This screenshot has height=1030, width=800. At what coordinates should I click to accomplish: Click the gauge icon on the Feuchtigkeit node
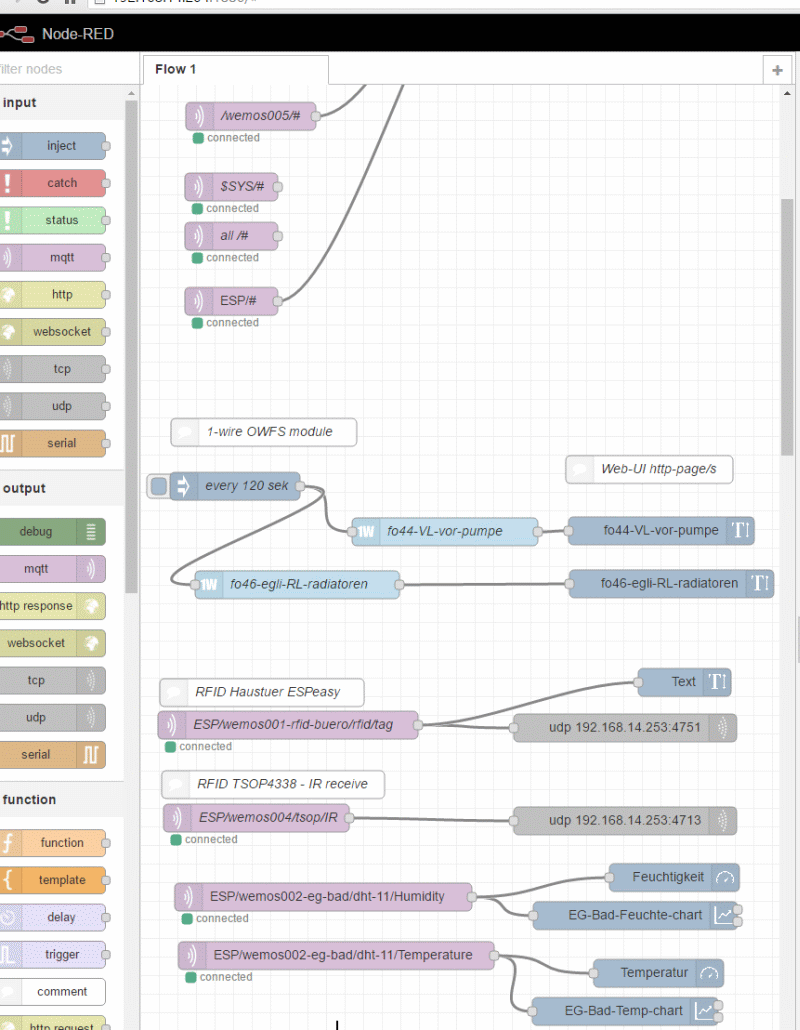pyautogui.click(x=725, y=878)
